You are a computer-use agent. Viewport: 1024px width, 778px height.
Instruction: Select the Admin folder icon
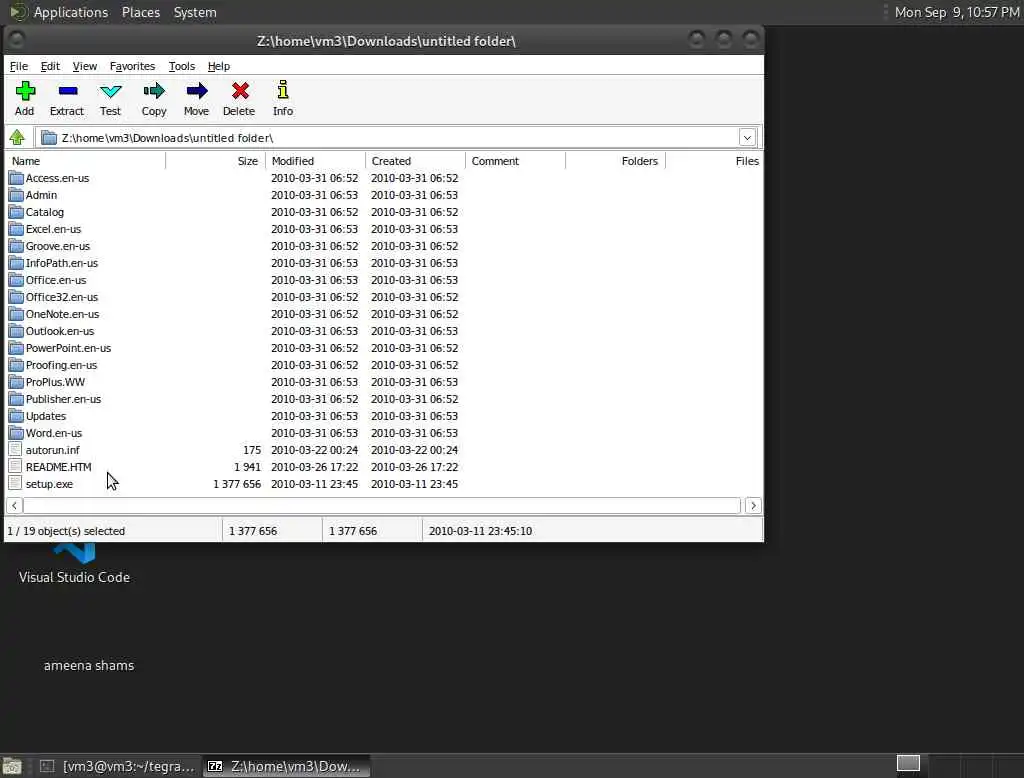click(x=16, y=195)
